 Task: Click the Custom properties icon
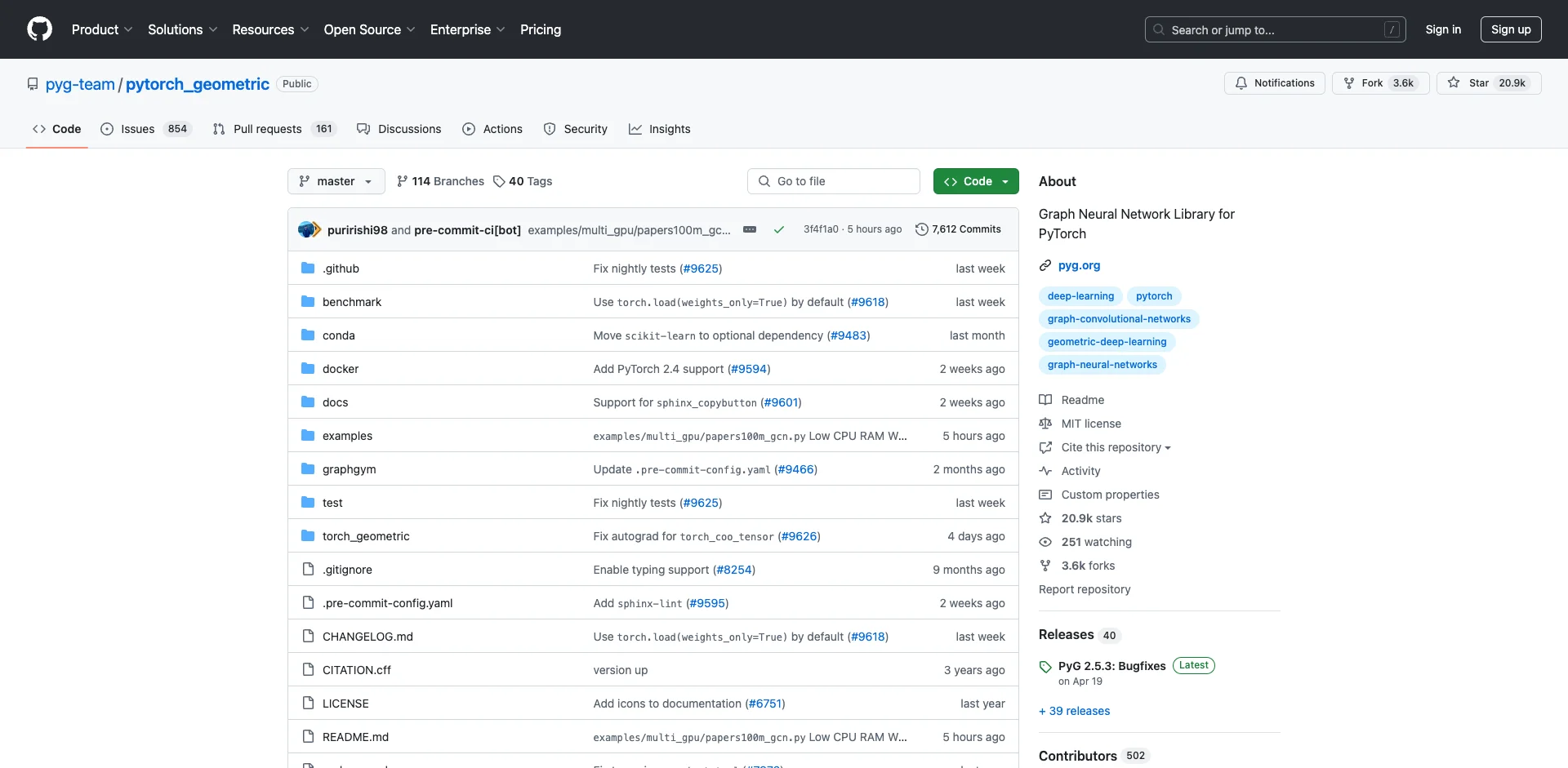1045,495
